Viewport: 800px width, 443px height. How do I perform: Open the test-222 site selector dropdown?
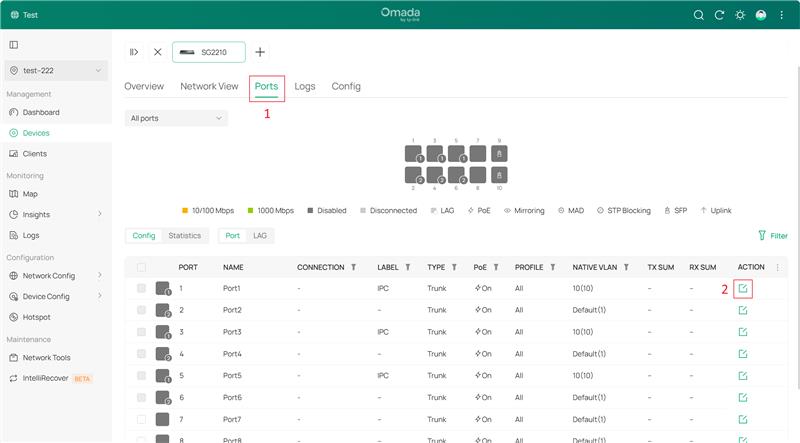(56, 71)
